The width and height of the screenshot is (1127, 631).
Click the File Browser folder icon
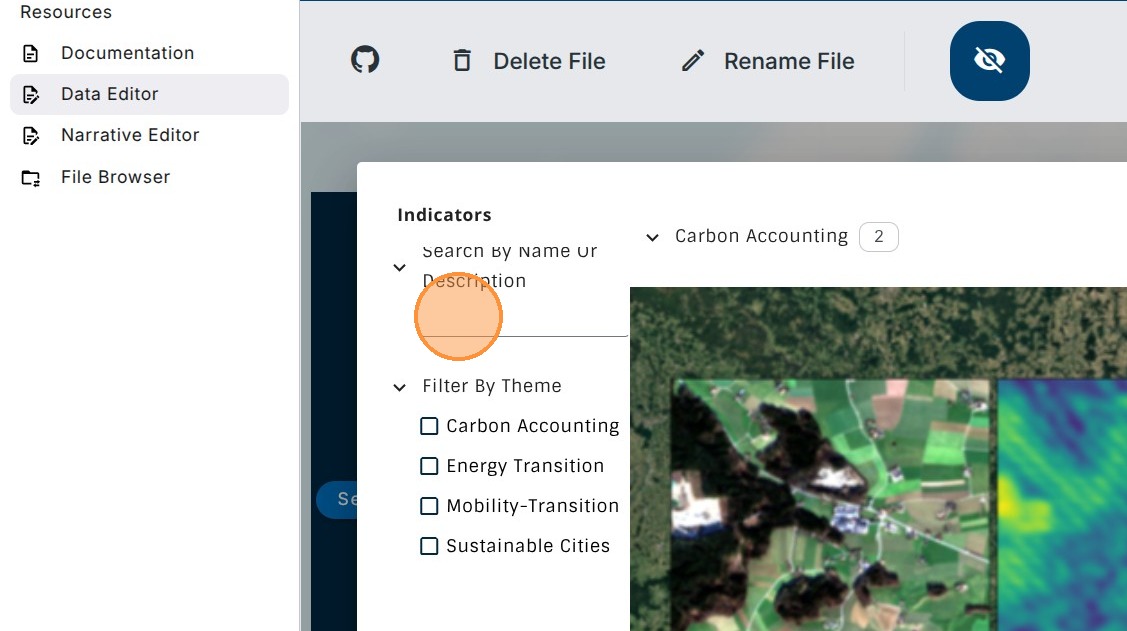pos(31,178)
